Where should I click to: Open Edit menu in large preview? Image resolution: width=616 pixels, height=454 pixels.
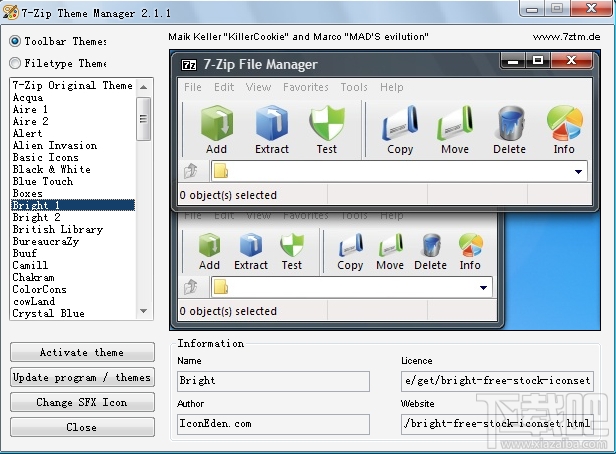pos(224,87)
